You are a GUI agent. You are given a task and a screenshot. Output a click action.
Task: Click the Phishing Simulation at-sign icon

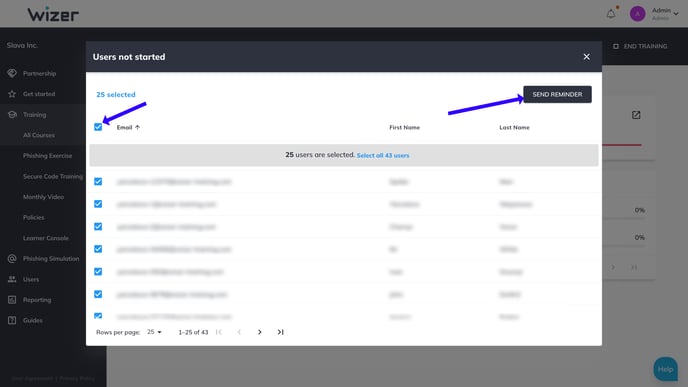pos(12,258)
